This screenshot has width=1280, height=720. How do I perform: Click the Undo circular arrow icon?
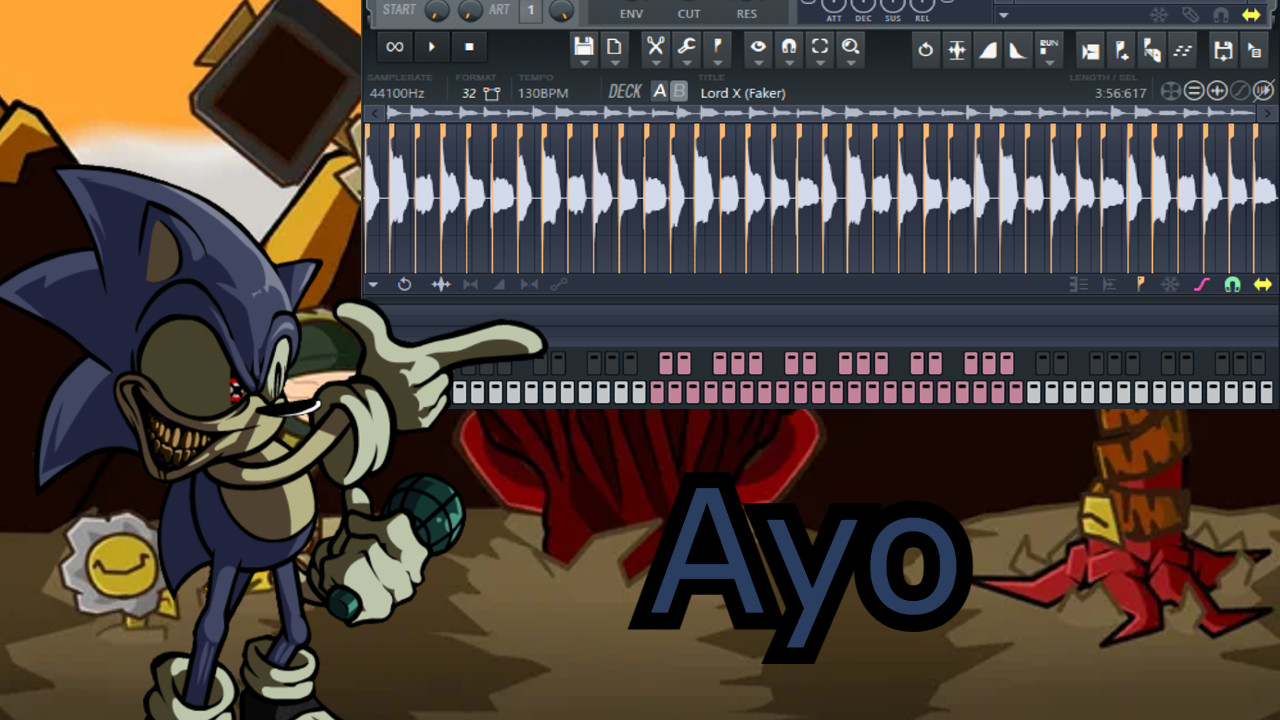(926, 50)
